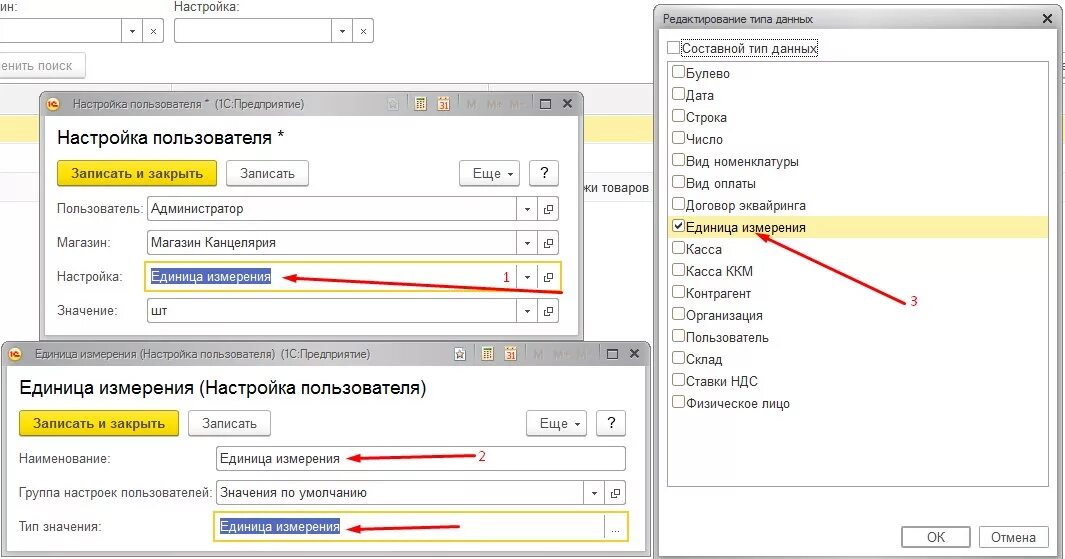
Task: Expand the background Настройка filter dropdown
Action: pos(342,31)
